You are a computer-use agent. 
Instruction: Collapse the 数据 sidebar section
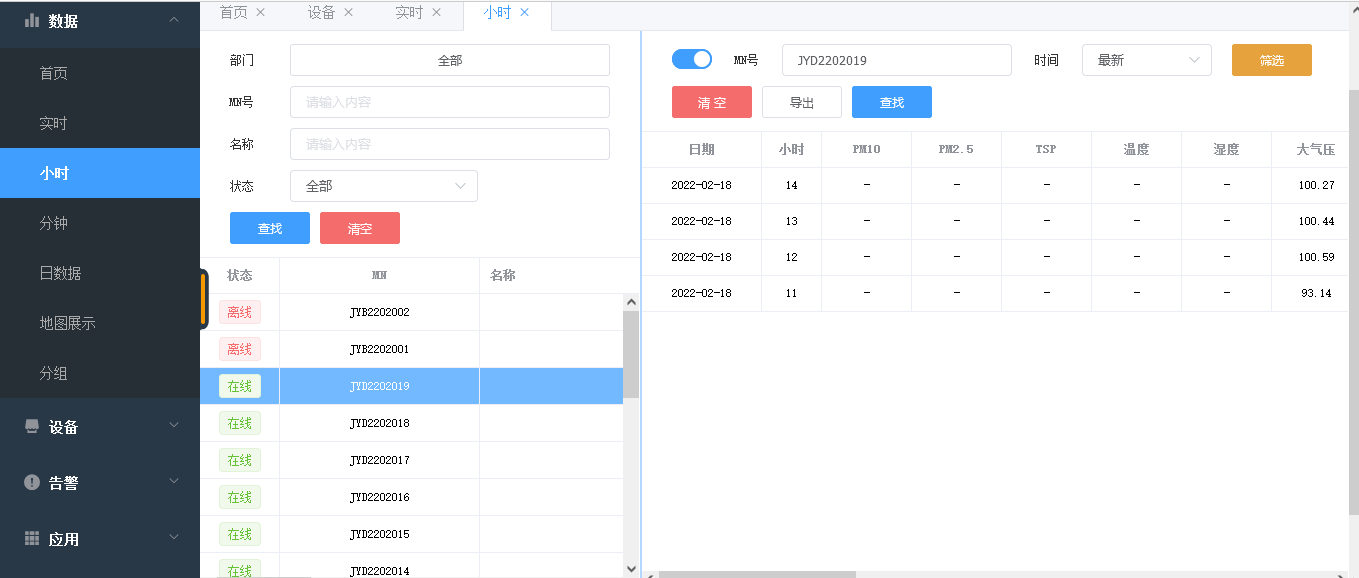tap(174, 20)
